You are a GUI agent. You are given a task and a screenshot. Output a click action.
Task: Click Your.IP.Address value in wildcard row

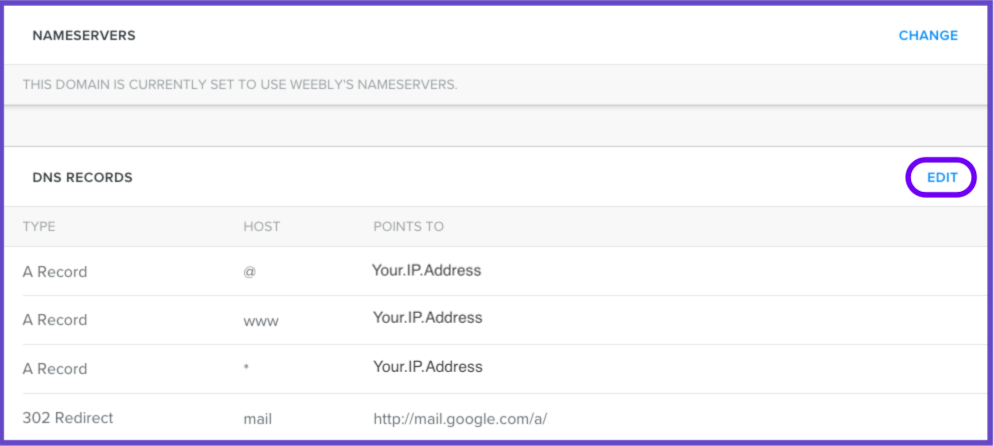coord(427,367)
